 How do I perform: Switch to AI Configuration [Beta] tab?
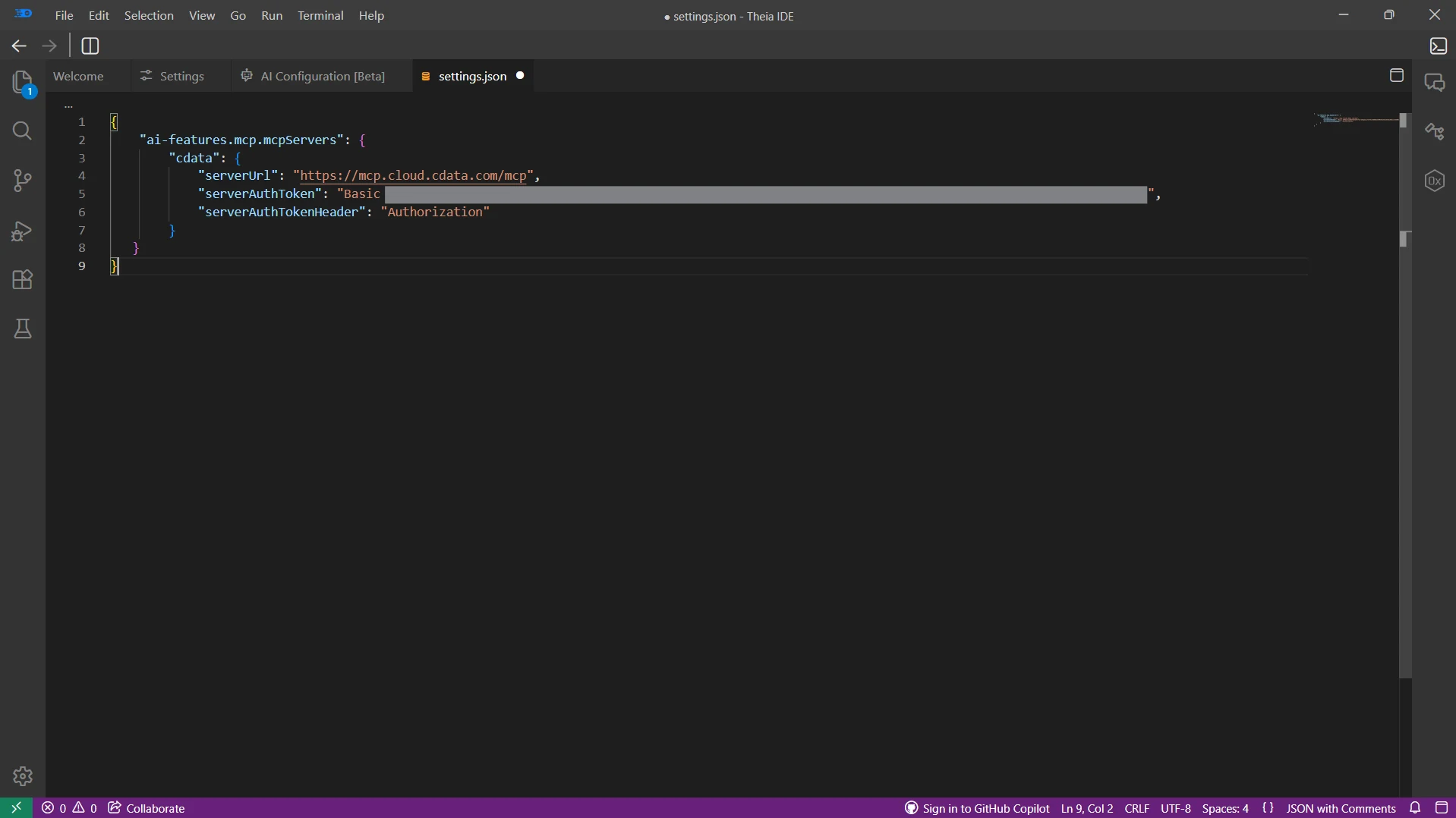pyautogui.click(x=323, y=77)
